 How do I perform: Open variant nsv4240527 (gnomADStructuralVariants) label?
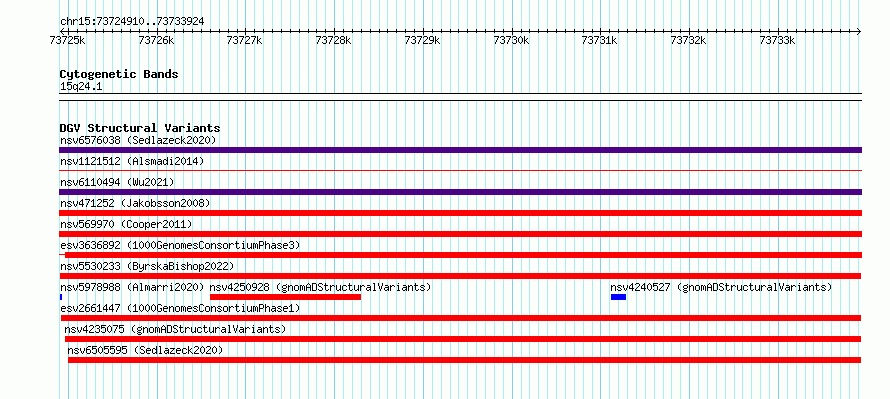pos(721,287)
